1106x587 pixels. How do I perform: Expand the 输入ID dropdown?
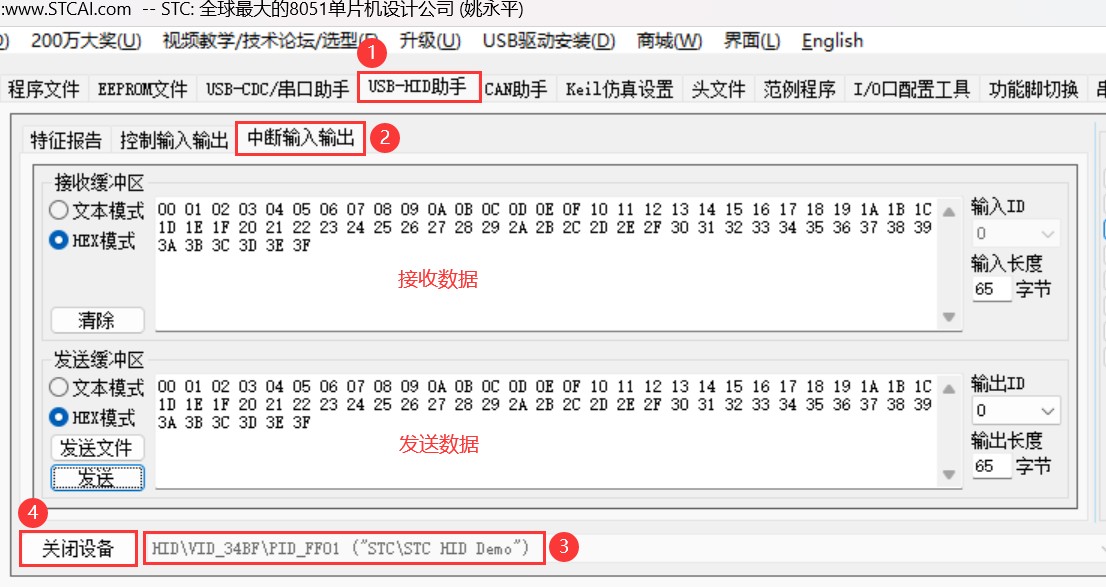[x=1016, y=234]
